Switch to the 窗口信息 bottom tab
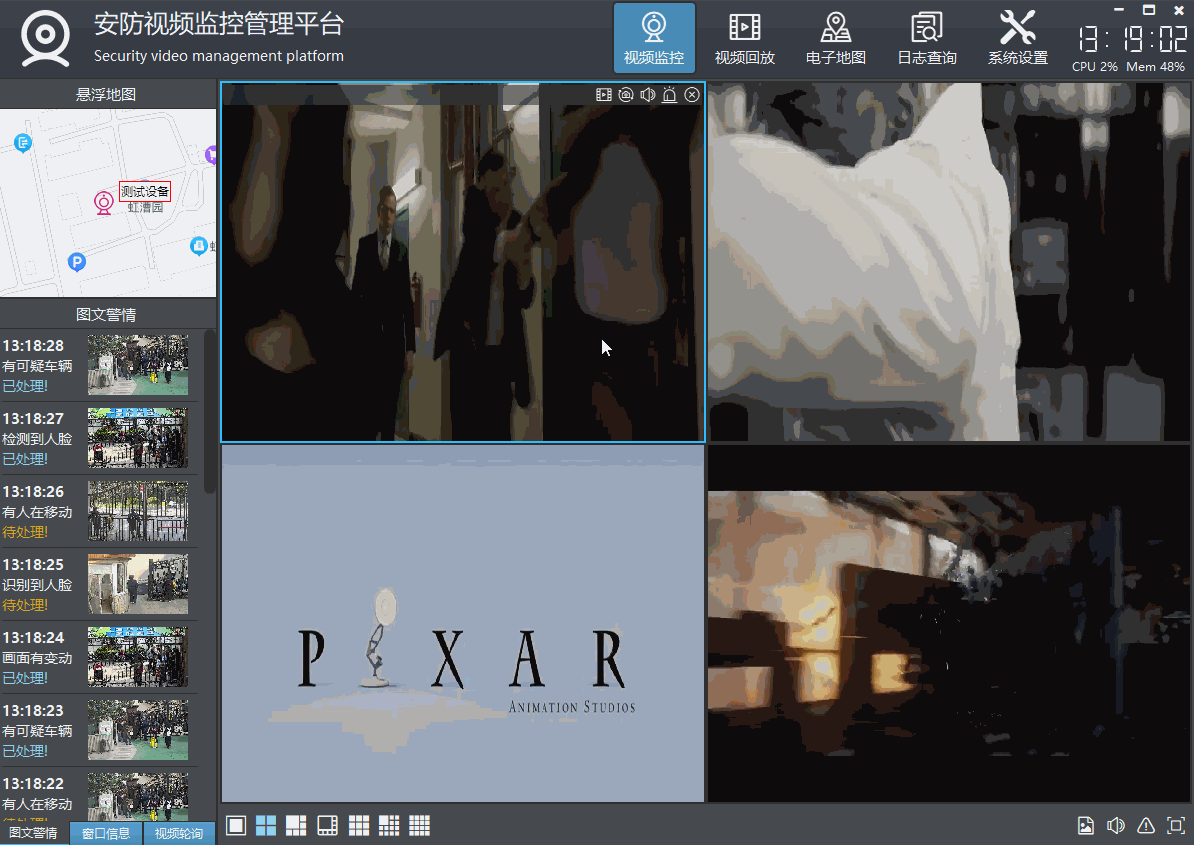 (106, 833)
